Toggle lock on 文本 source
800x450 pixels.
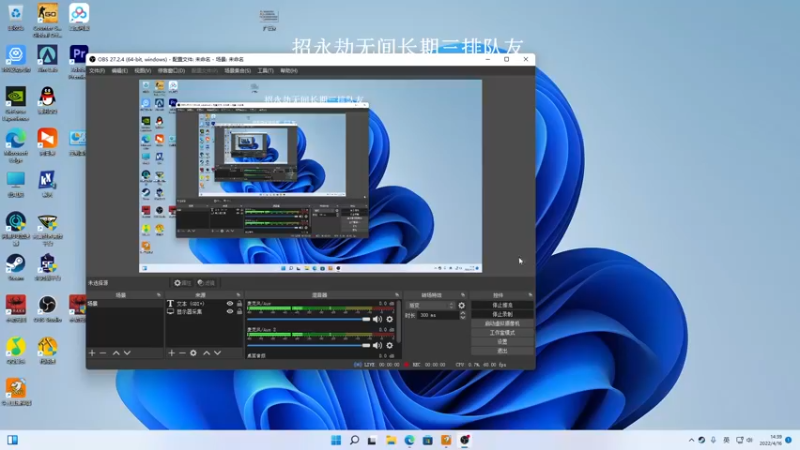(x=239, y=304)
